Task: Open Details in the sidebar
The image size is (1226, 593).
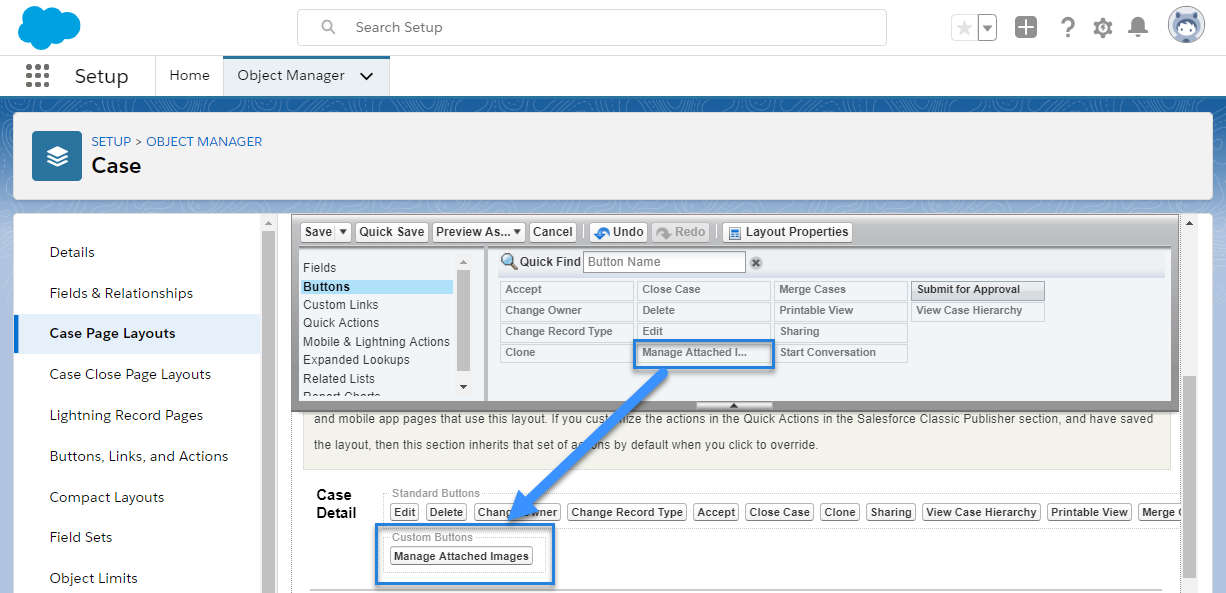Action: [x=72, y=252]
